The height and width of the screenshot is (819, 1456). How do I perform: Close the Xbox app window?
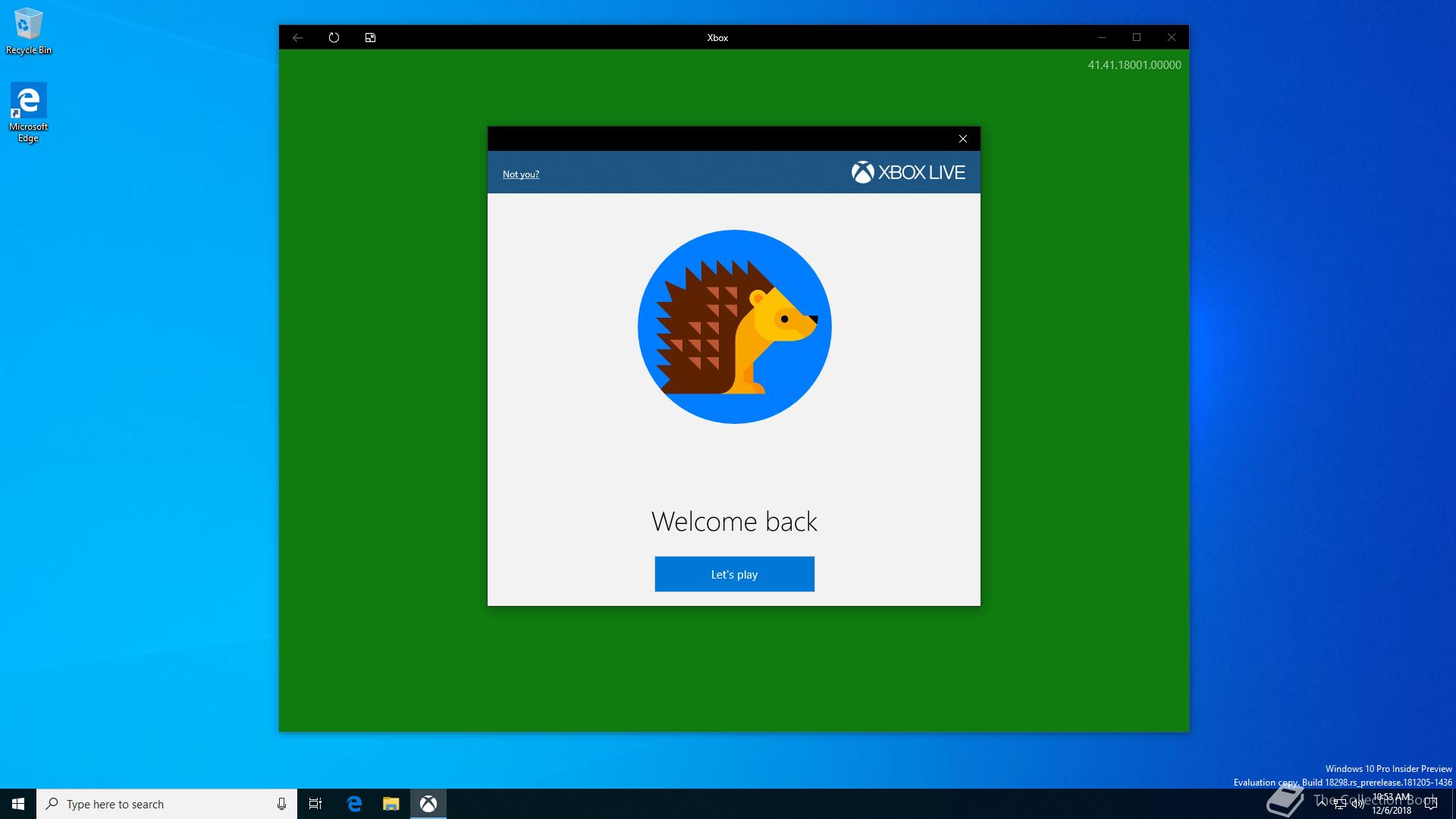1172,37
